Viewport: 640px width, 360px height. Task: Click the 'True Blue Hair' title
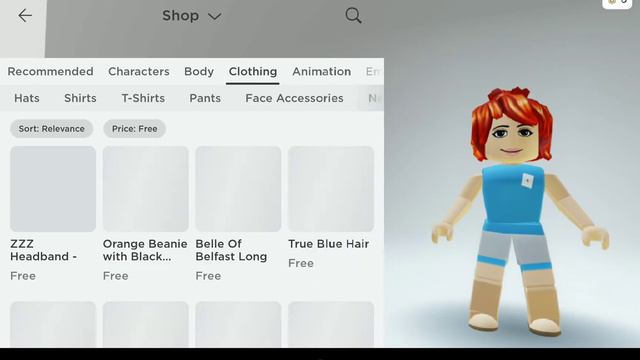click(x=329, y=244)
